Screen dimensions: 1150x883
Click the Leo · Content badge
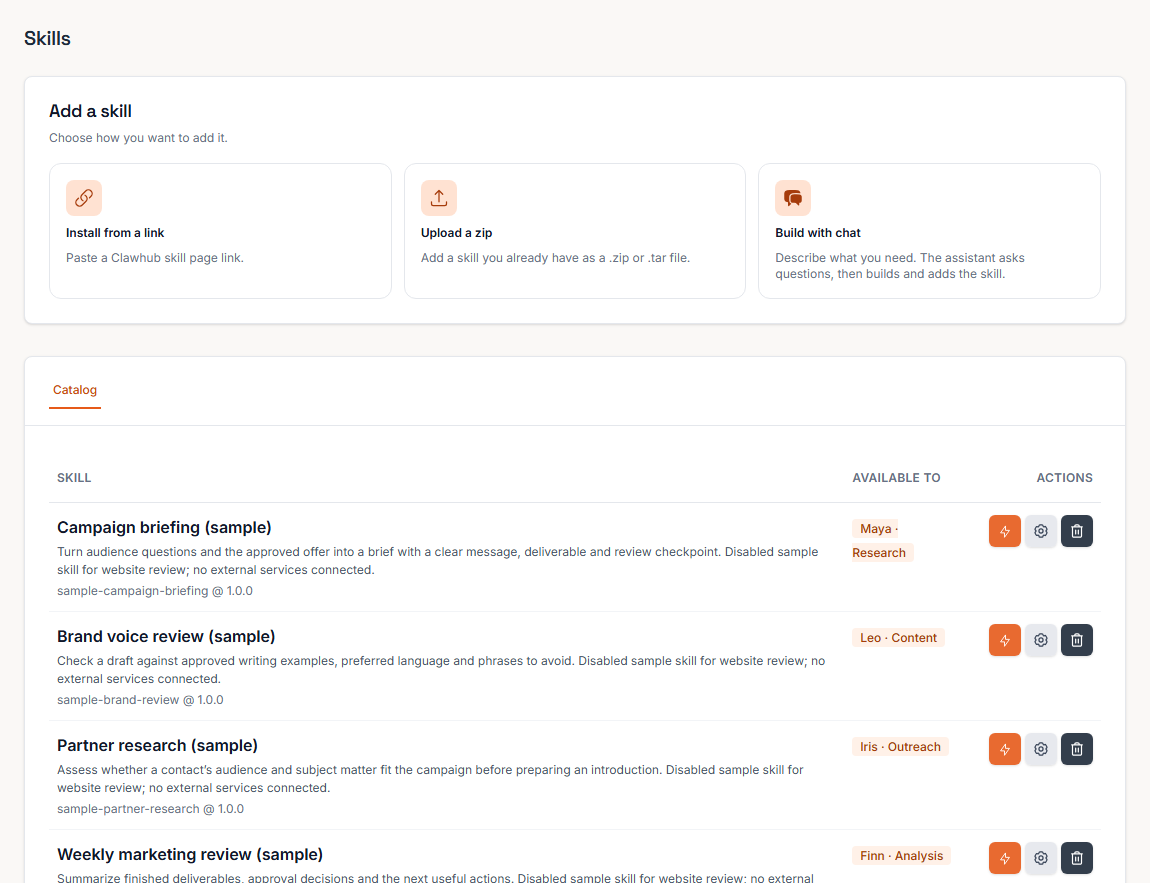[x=898, y=638]
